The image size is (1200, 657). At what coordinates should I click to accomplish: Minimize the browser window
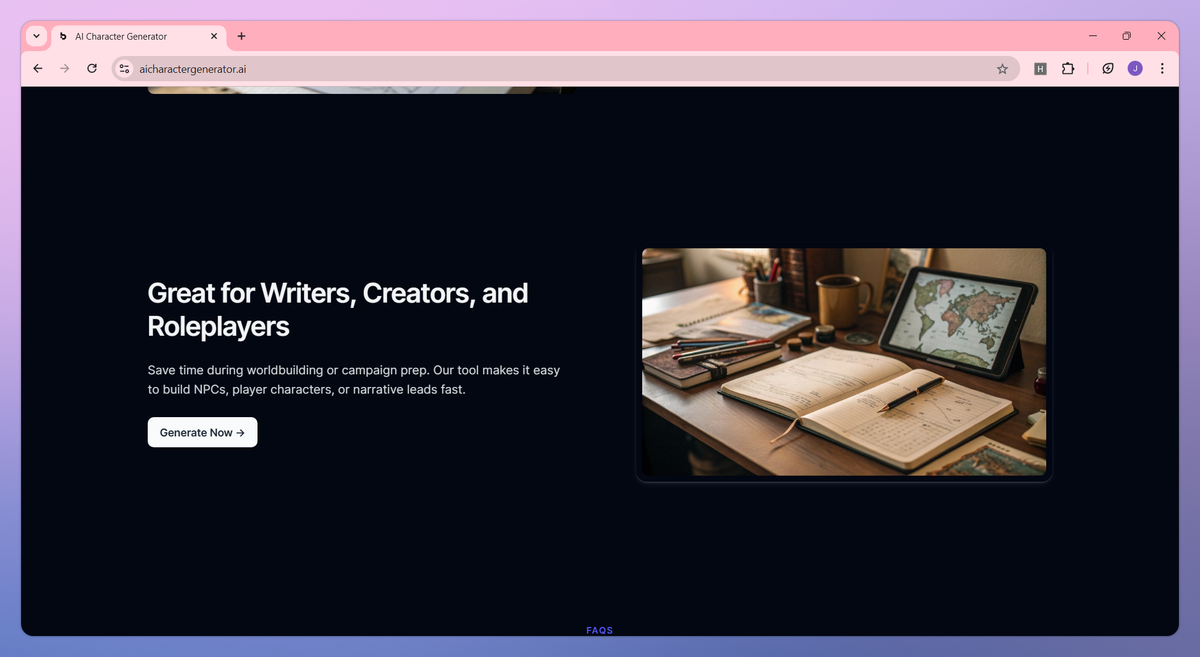(x=1092, y=36)
